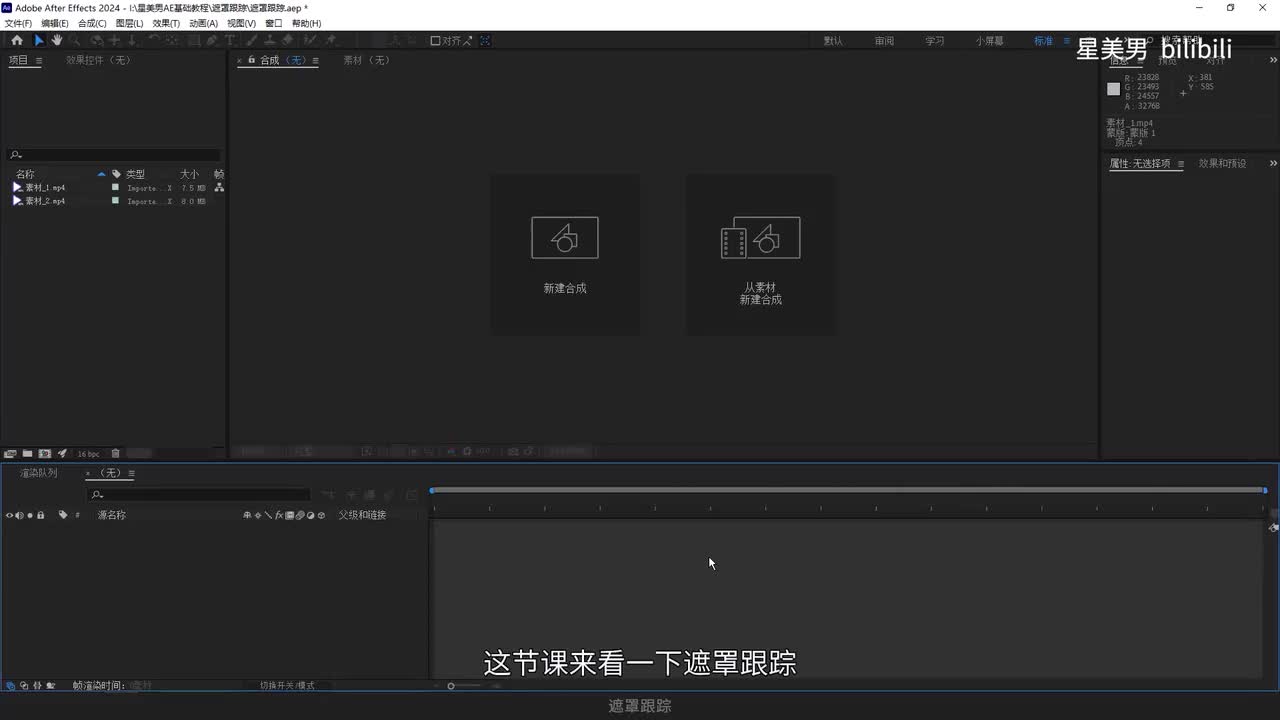Switch to the 素材 (无) viewer tab
1280x720 pixels.
tap(366, 60)
